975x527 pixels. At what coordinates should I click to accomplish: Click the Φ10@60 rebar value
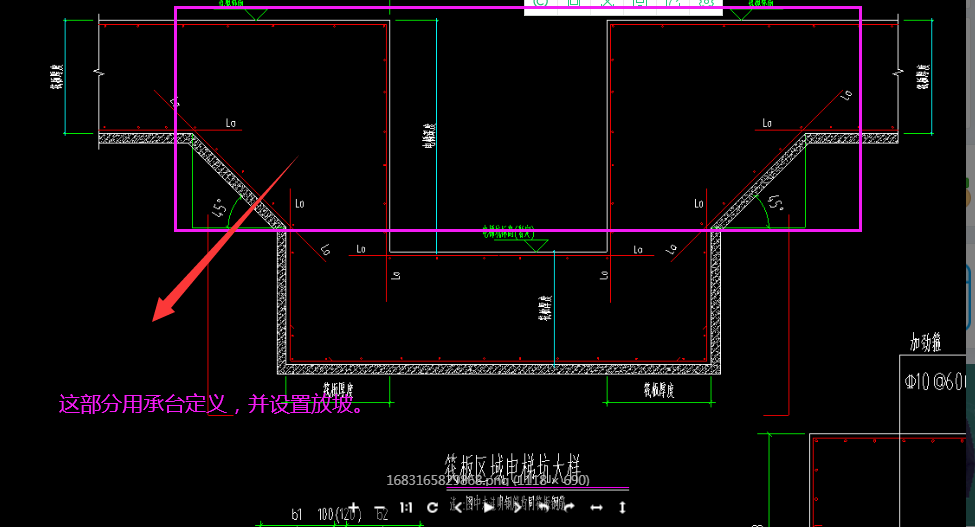[936, 381]
